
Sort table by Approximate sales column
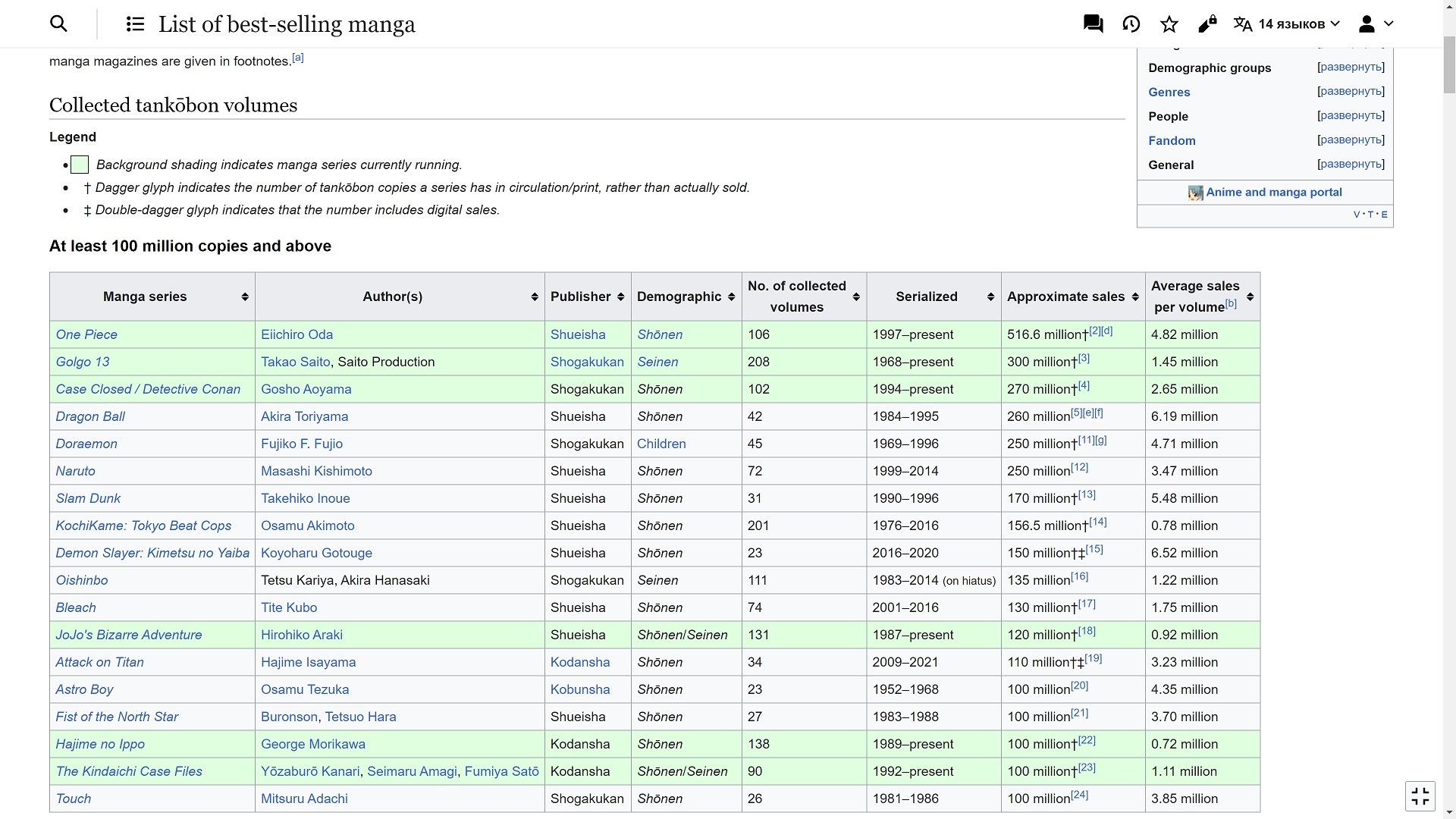(1134, 297)
